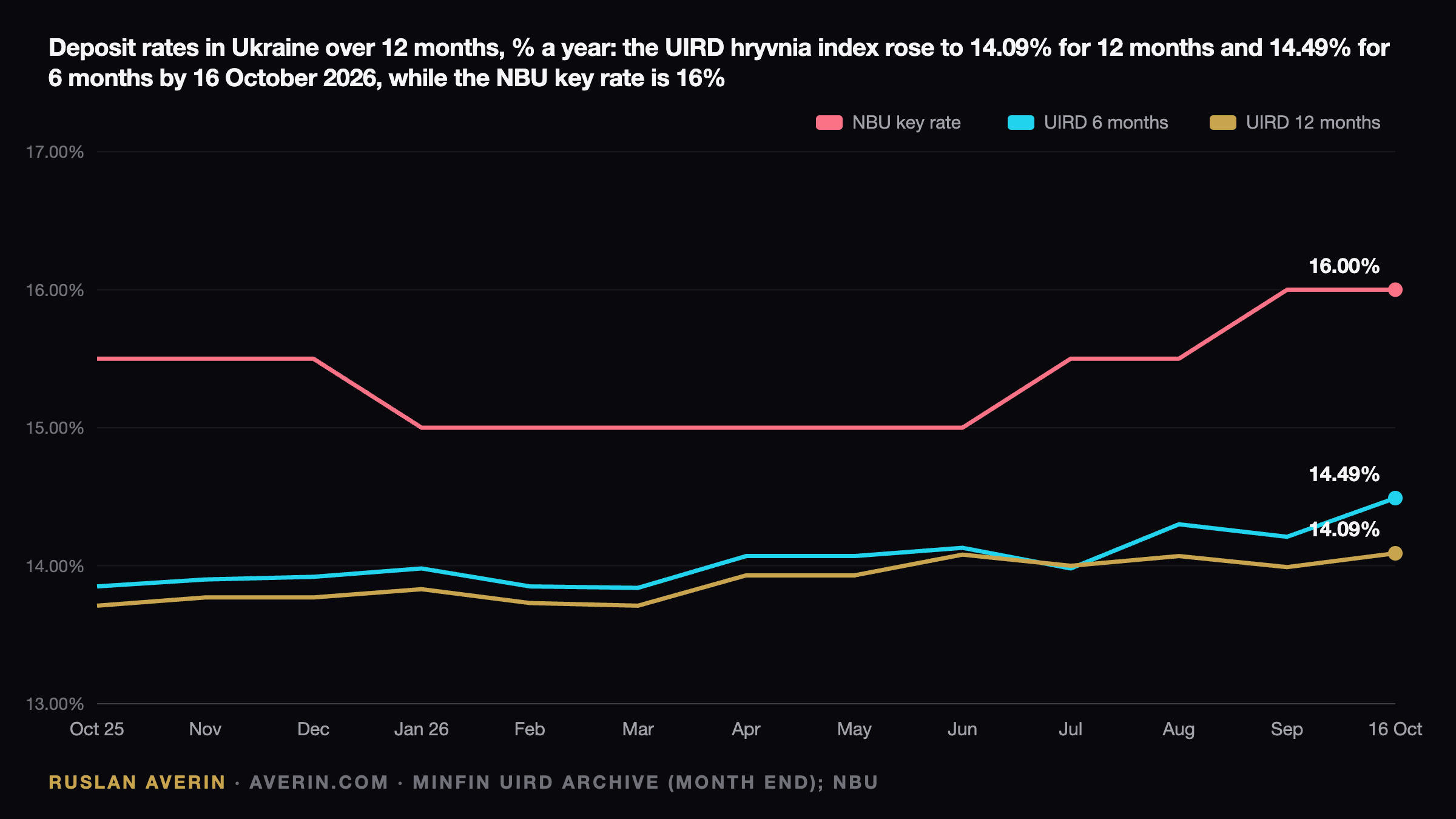Click the '14.49%' data label
Image resolution: width=1456 pixels, height=819 pixels.
click(1344, 474)
